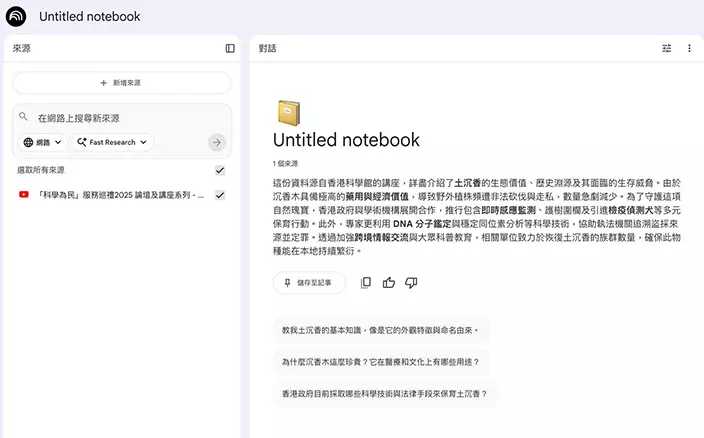Uncheck the 「科學為民」 source checkbox
This screenshot has width=704, height=438.
point(220,195)
